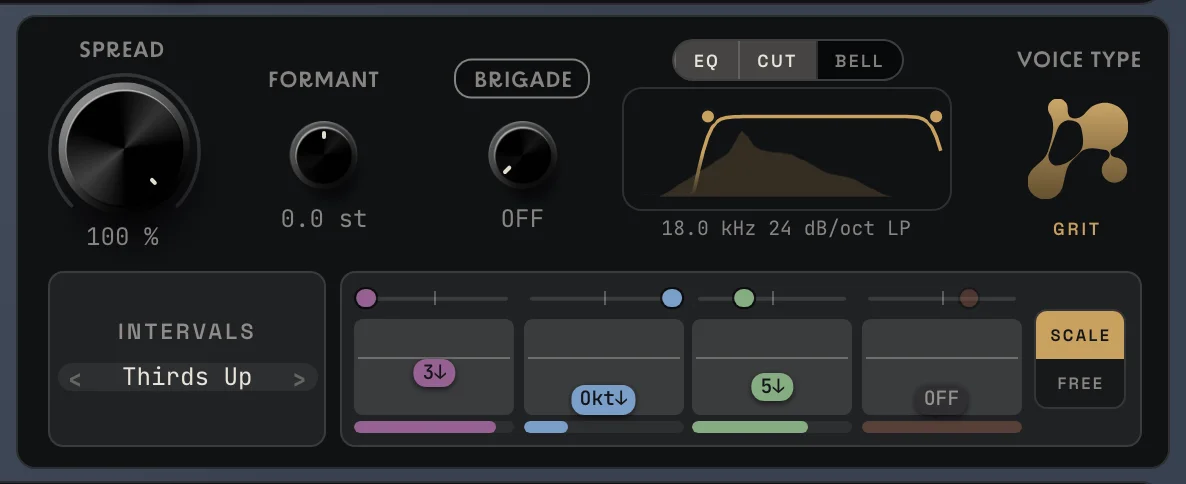Screen dimensions: 1186x484
Task: Click the GRIT voice type blob icon
Action: tap(1077, 150)
